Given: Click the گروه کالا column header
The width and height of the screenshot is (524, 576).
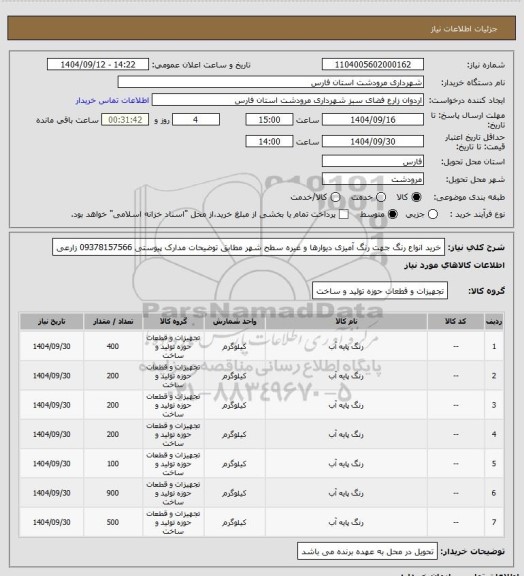Looking at the screenshot, I should pyautogui.click(x=173, y=321).
